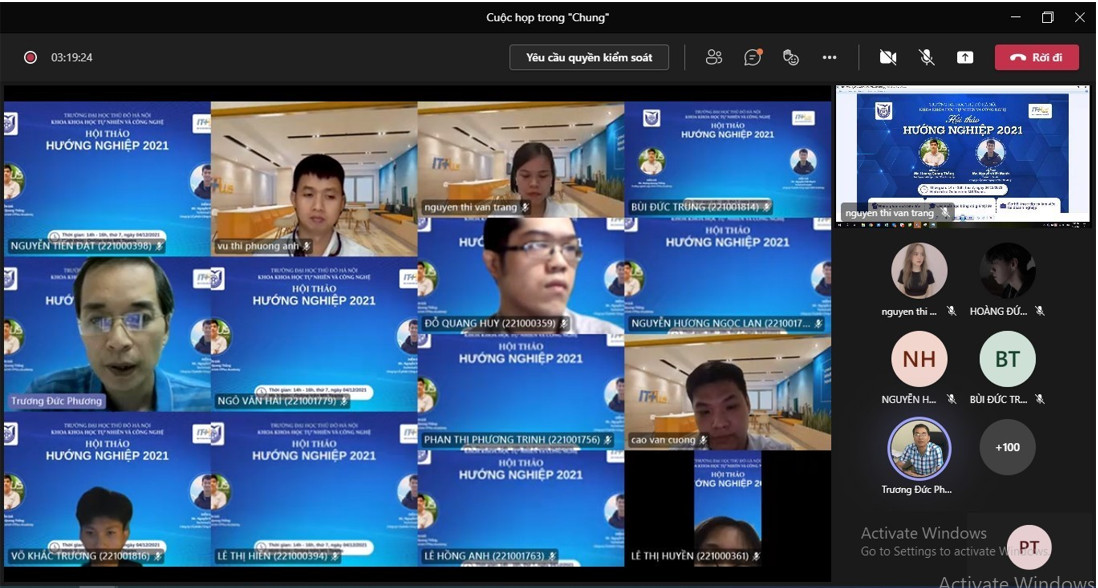Select the shared screen thumbnail of nguyen thi van trang
1098x588 pixels.
pos(962,153)
